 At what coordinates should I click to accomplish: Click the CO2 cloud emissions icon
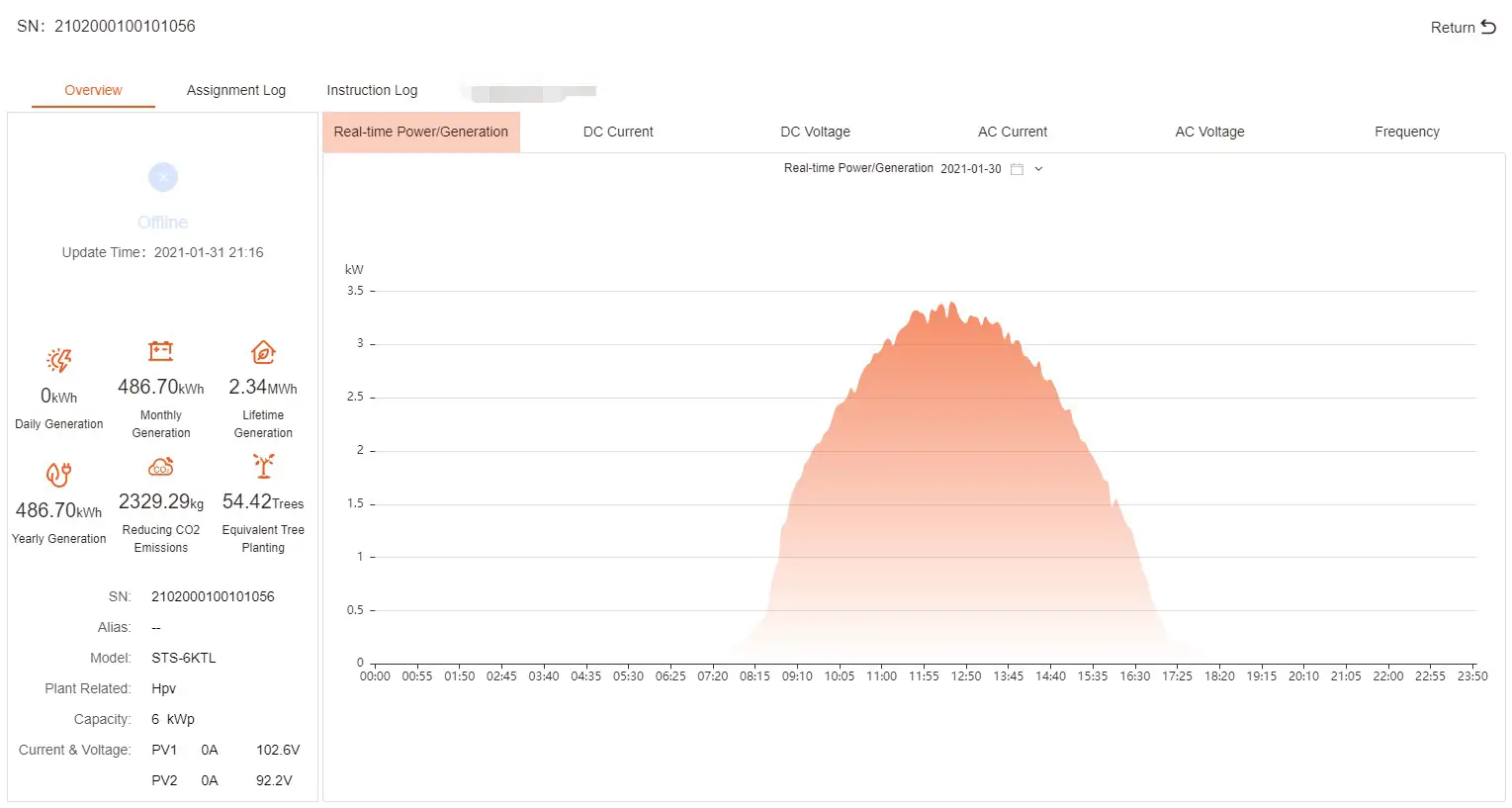point(161,466)
